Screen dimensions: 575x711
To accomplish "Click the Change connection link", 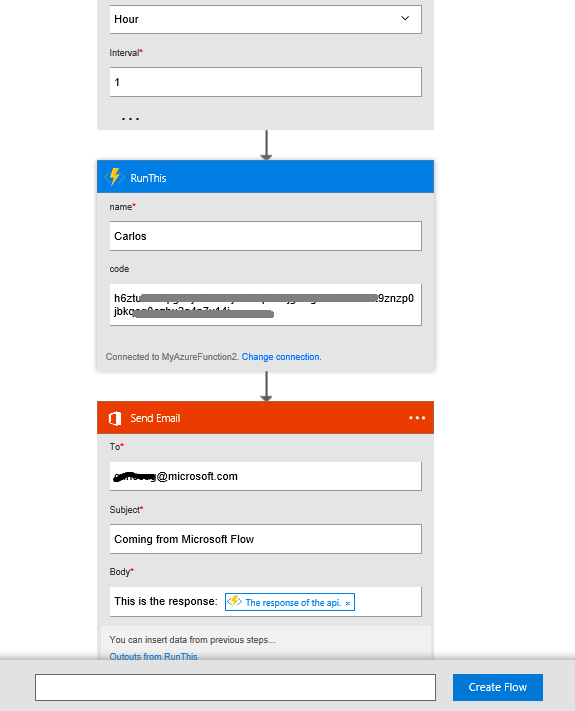I will (x=281, y=357).
